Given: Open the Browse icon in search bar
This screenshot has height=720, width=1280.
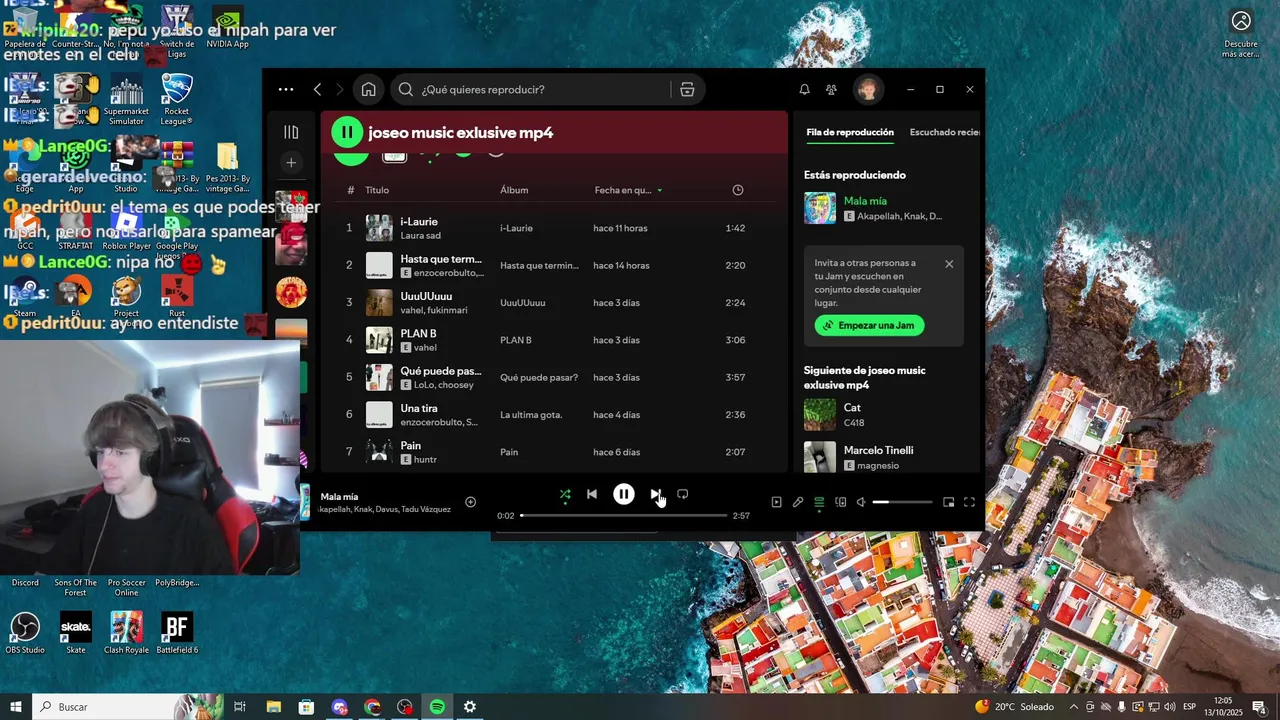Looking at the screenshot, I should pyautogui.click(x=687, y=89).
